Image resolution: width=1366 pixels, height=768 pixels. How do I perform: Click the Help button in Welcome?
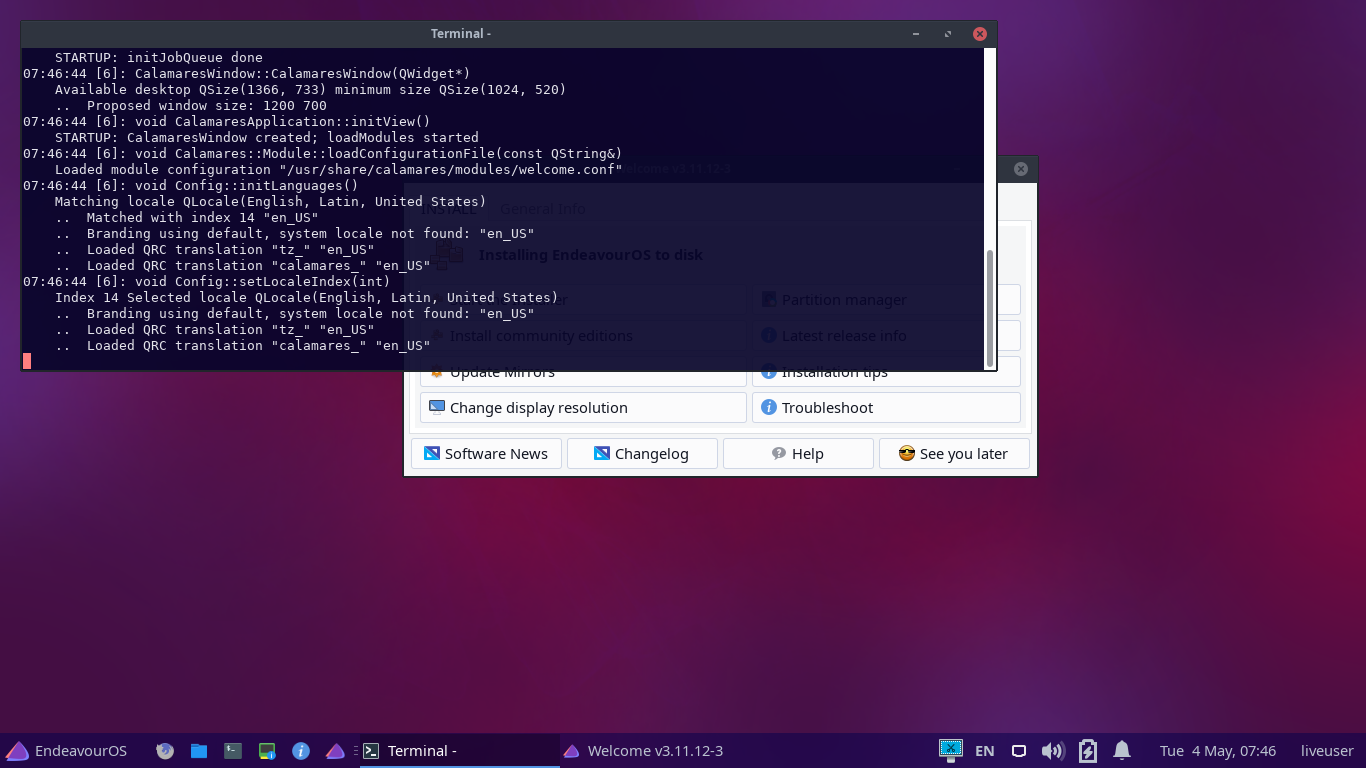(x=798, y=453)
